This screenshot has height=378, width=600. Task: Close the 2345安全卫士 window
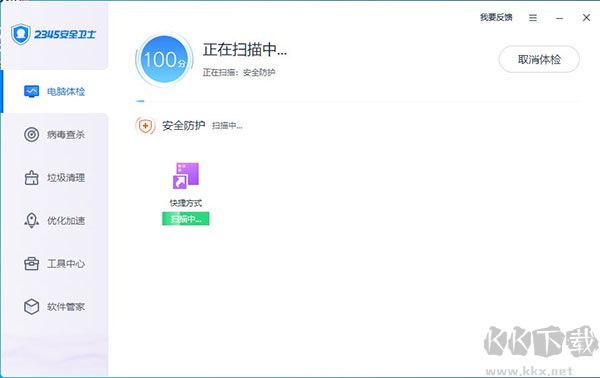tap(586, 18)
